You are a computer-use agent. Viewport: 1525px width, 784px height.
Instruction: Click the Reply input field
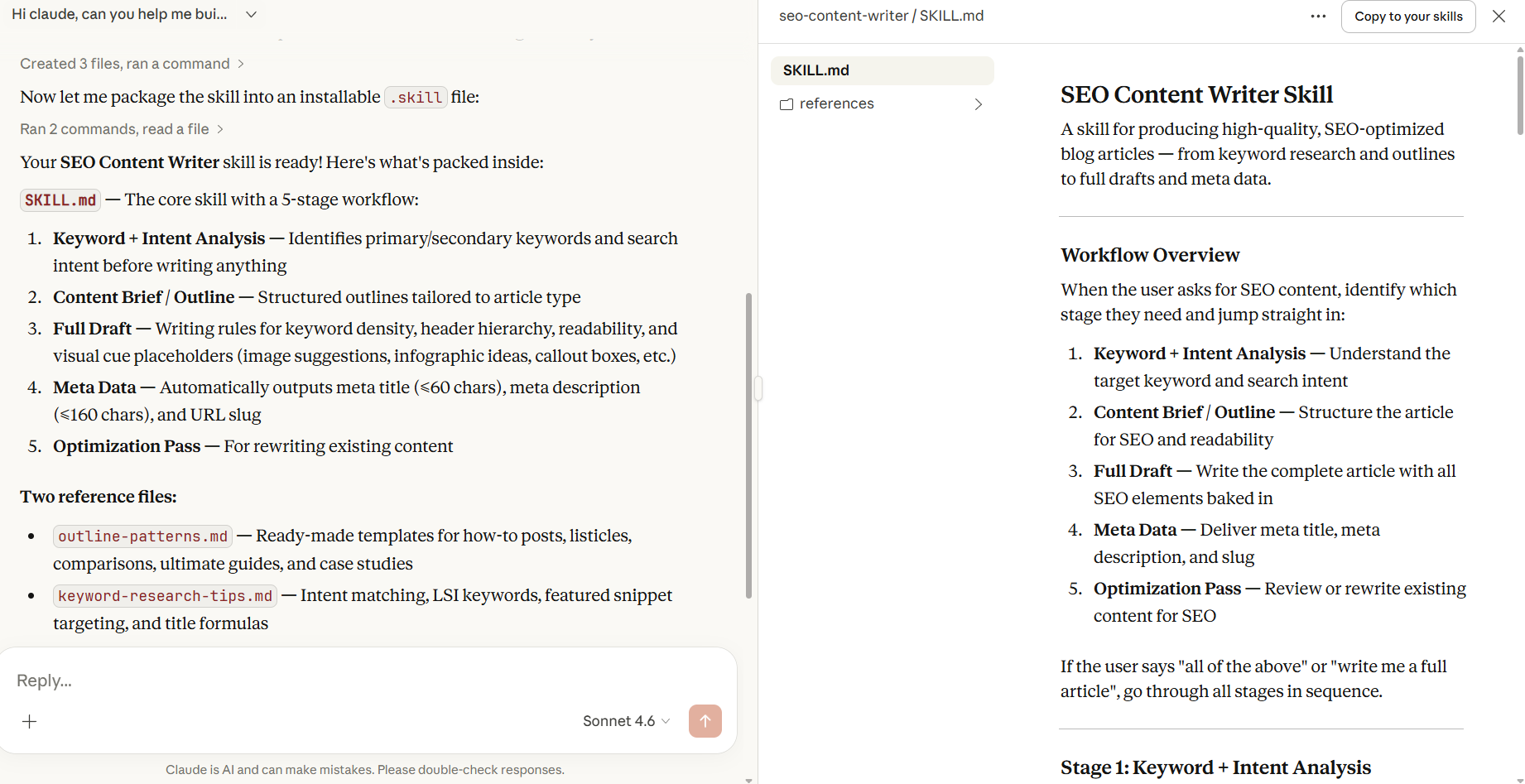331,681
